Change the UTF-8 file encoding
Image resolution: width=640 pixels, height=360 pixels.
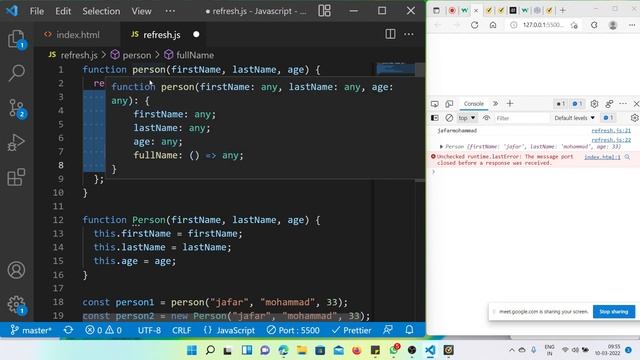[149, 330]
